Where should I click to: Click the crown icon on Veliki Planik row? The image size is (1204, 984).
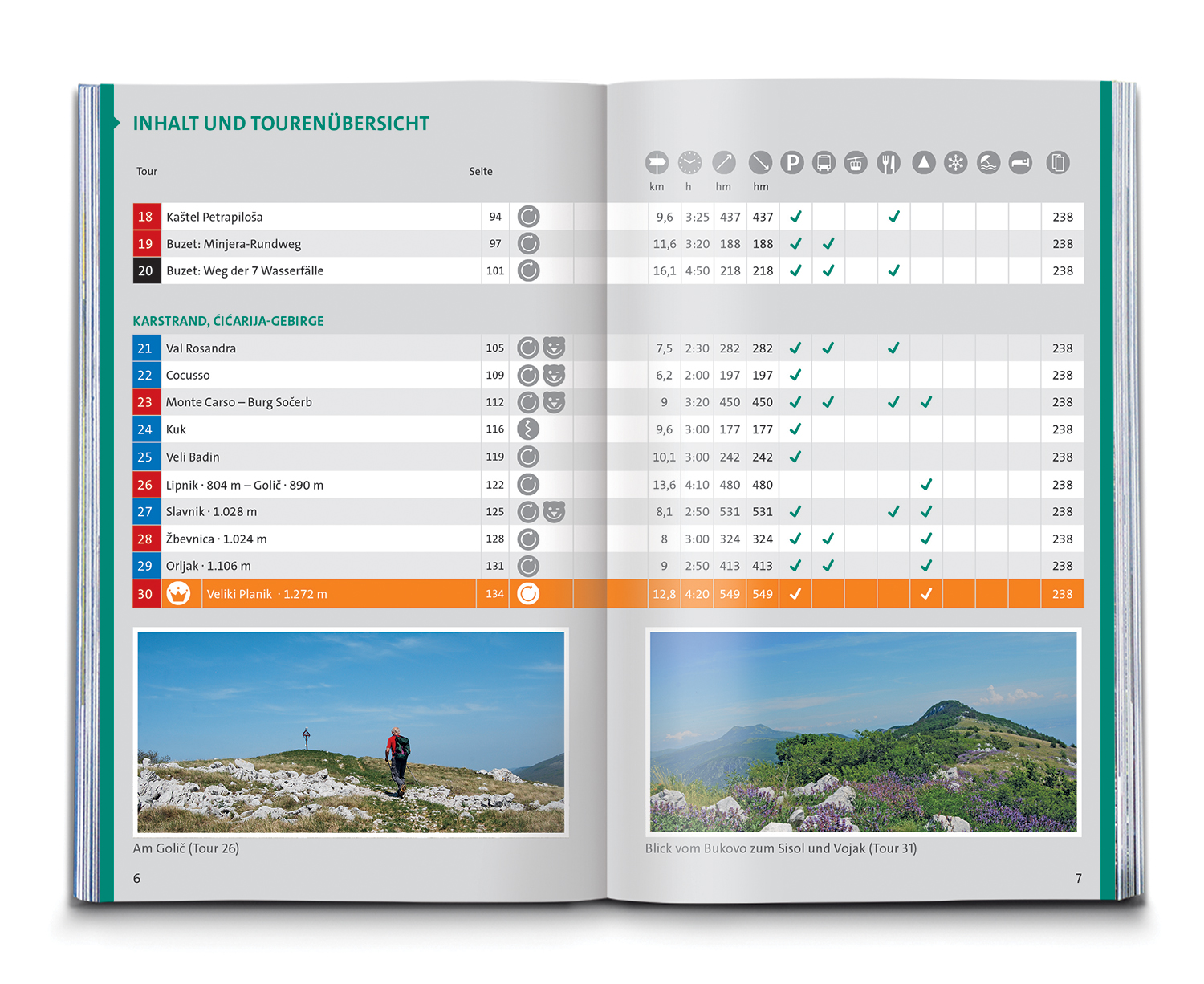tap(178, 594)
